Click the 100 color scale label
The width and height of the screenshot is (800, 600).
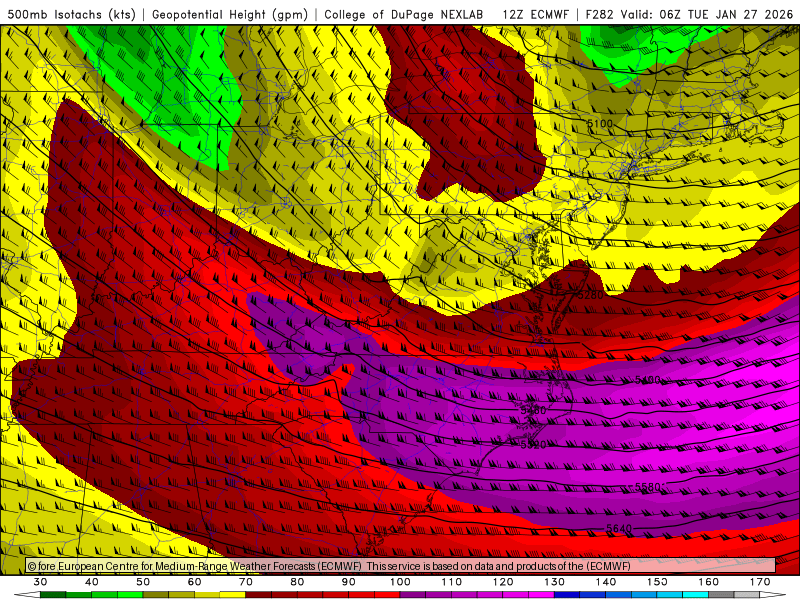[401, 582]
